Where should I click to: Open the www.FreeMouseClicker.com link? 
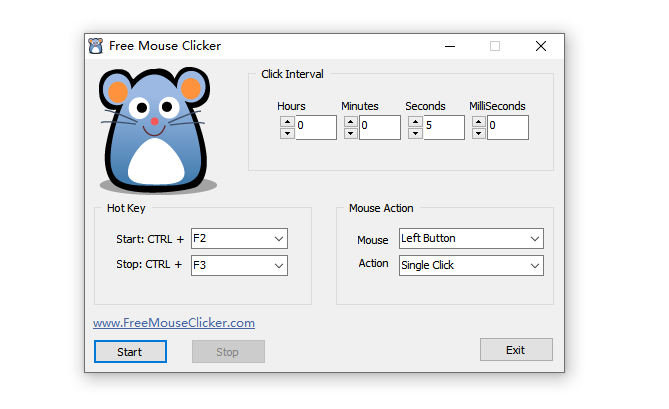174,323
